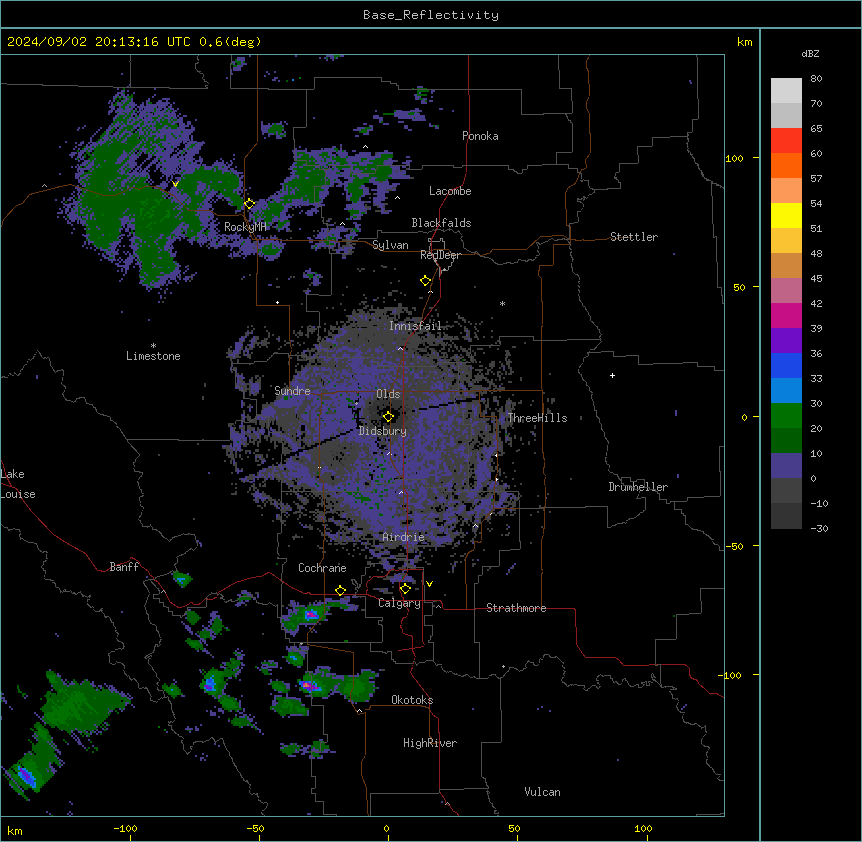Image resolution: width=862 pixels, height=842 pixels.
Task: Click the asterisk marker above Limestone label
Action: coord(153,346)
